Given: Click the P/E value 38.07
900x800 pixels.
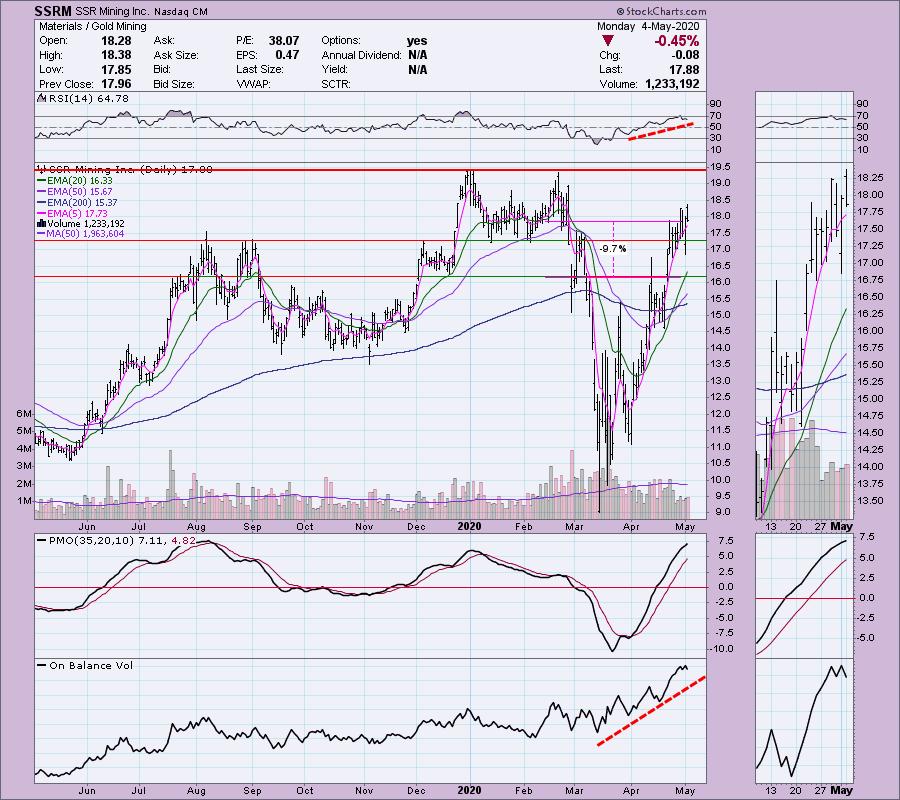Looking at the screenshot, I should [284, 41].
